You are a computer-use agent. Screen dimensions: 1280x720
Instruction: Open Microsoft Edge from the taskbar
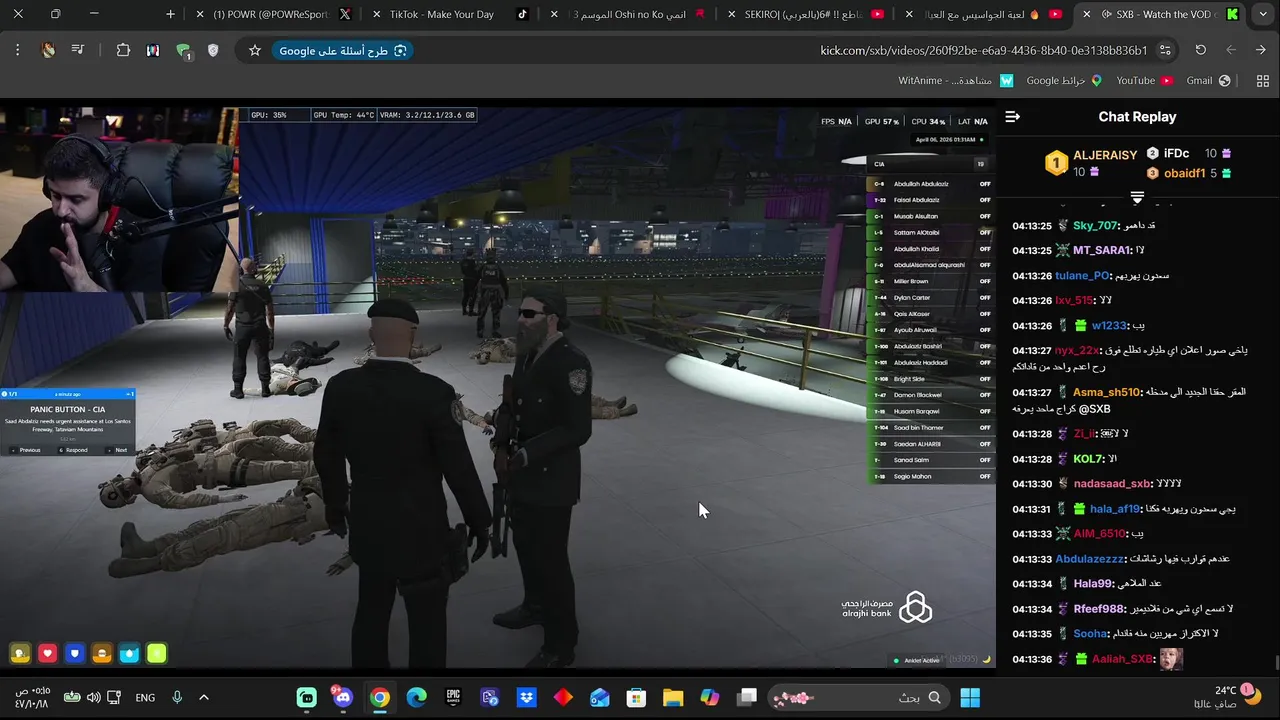point(416,697)
